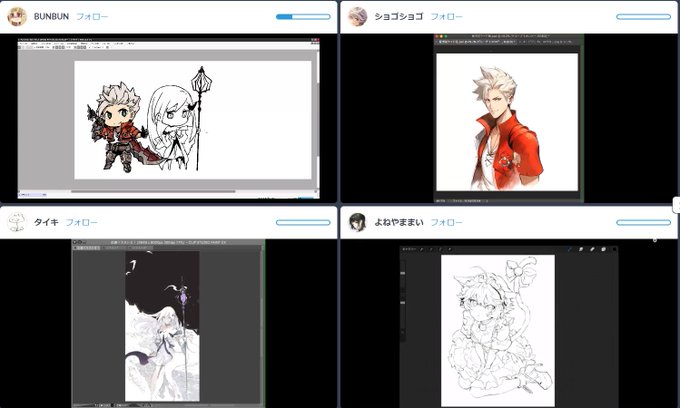Click よねやままい's empty progress bar
This screenshot has width=680, height=408.
click(x=644, y=222)
